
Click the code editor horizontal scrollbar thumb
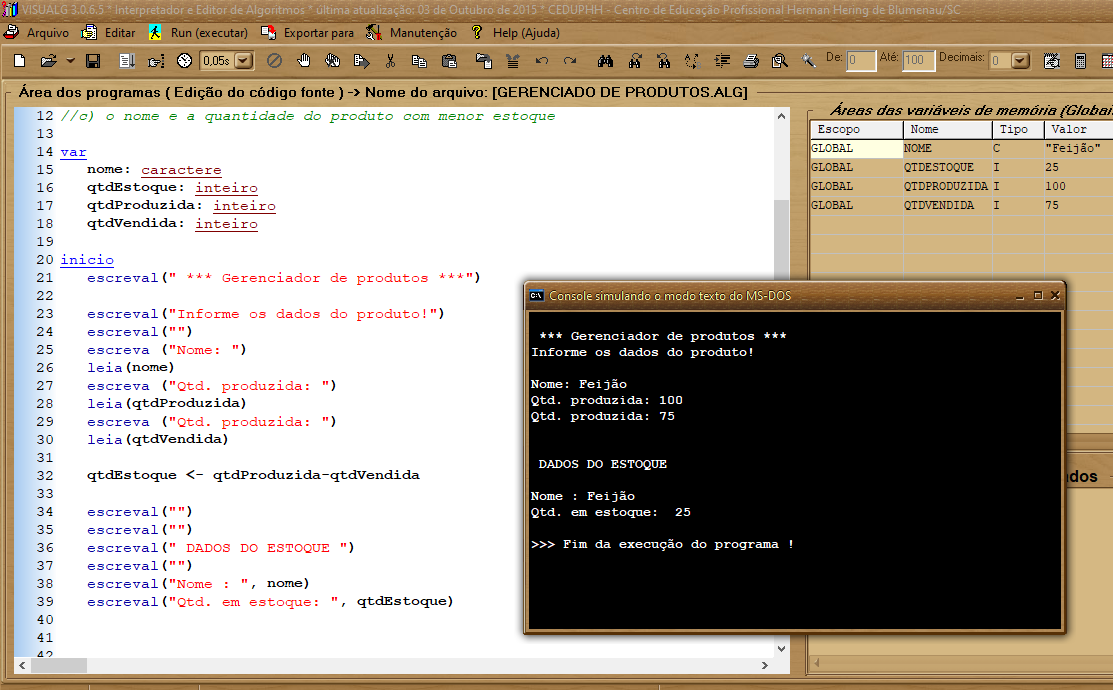click(x=59, y=665)
